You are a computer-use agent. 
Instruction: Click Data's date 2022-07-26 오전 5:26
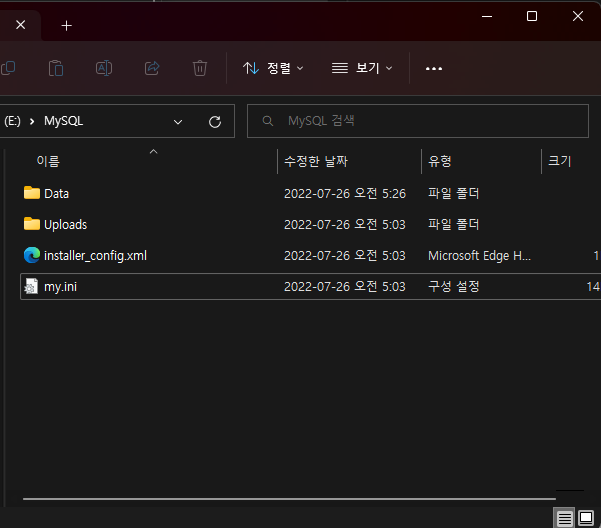tap(345, 193)
